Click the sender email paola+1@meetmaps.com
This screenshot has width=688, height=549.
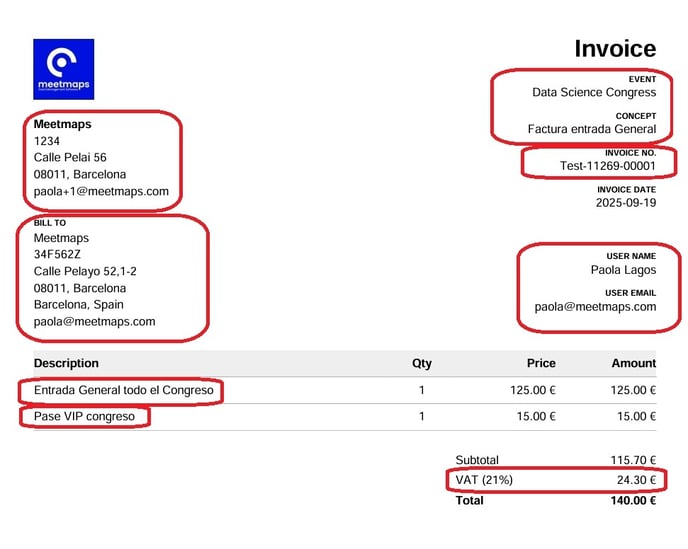[x=101, y=191]
